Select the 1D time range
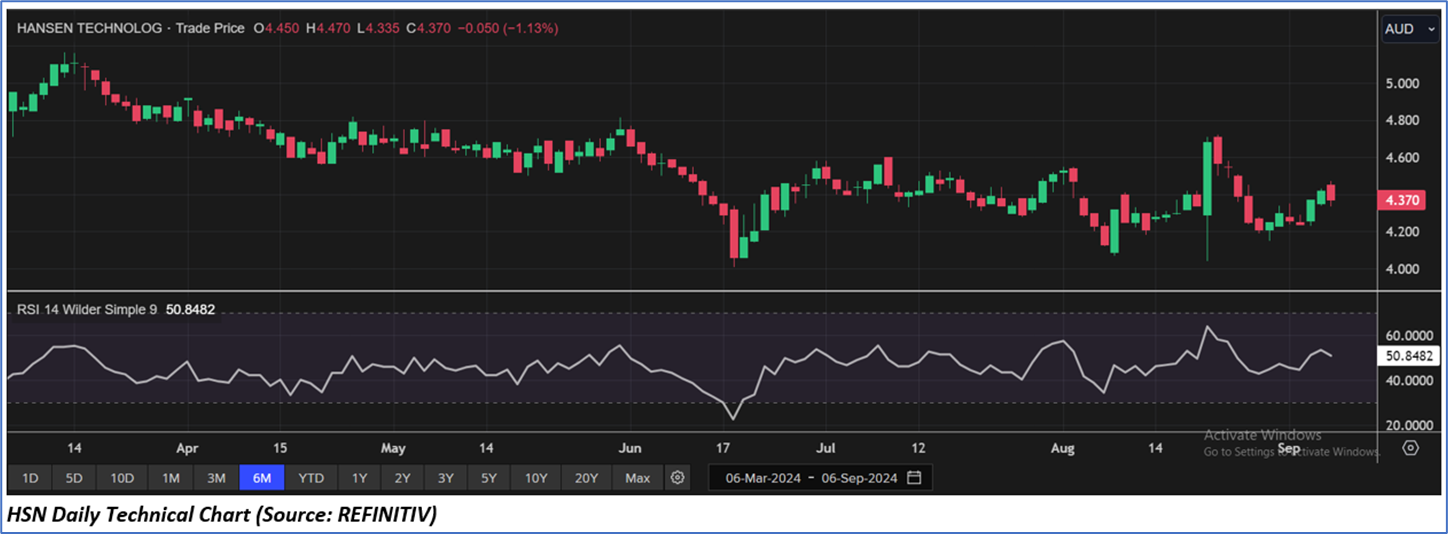 30,478
